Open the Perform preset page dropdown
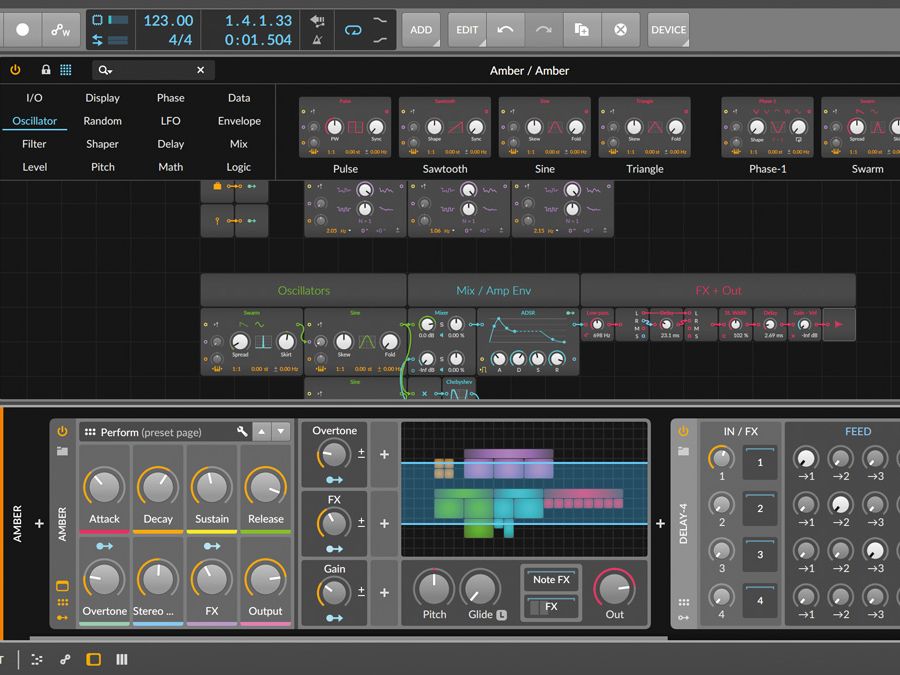 150,432
